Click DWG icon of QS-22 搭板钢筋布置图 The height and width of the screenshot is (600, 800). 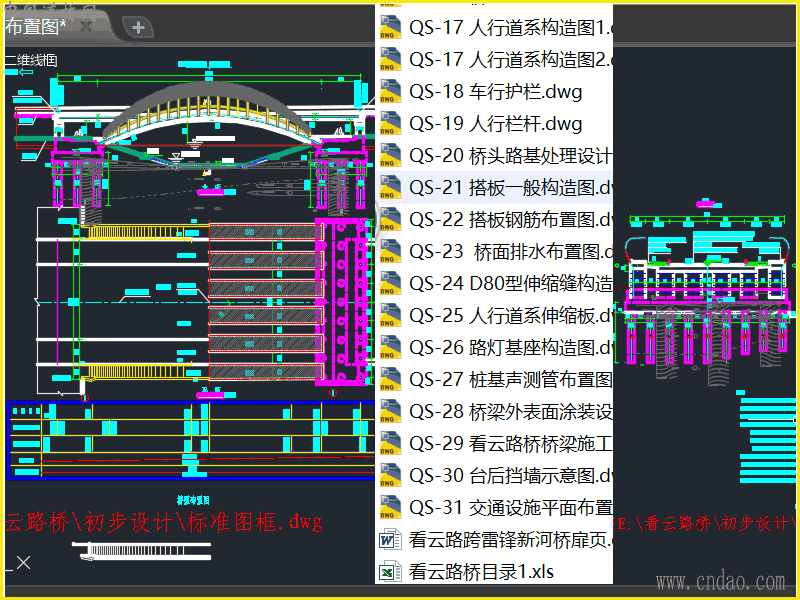point(390,219)
